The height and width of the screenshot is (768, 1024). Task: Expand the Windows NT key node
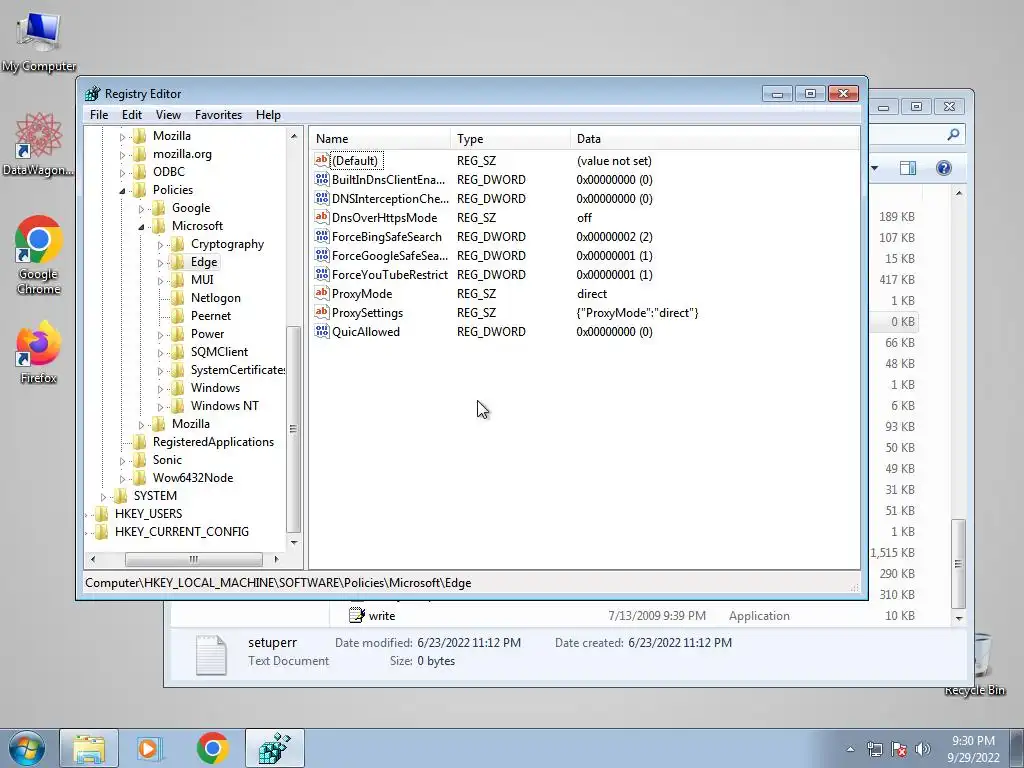[x=160, y=407]
